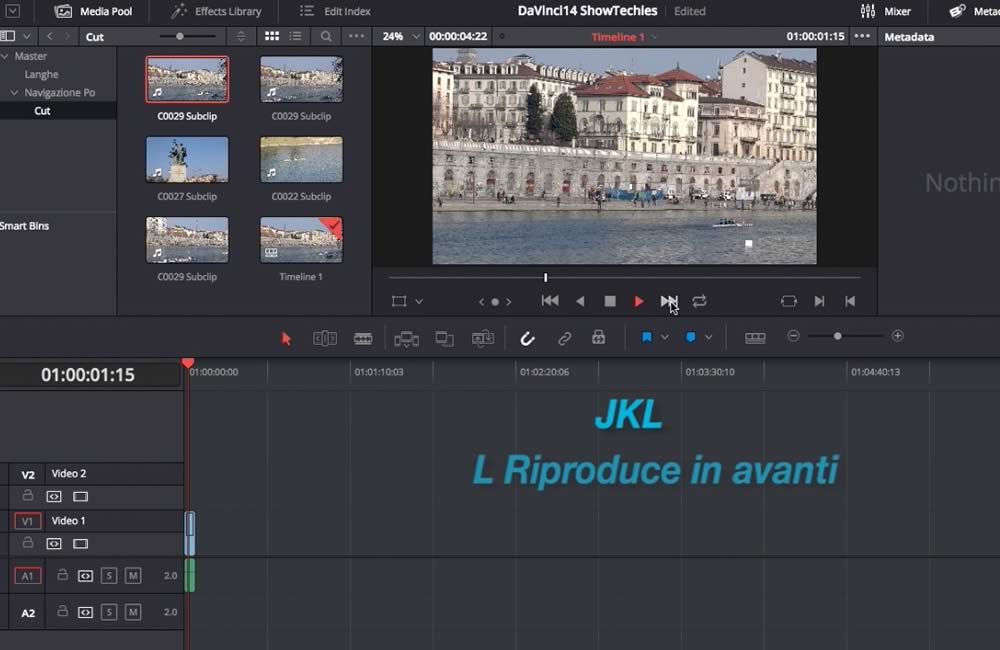The image size is (1000, 650).
Task: Click the Insert Clip icon
Action: point(406,339)
